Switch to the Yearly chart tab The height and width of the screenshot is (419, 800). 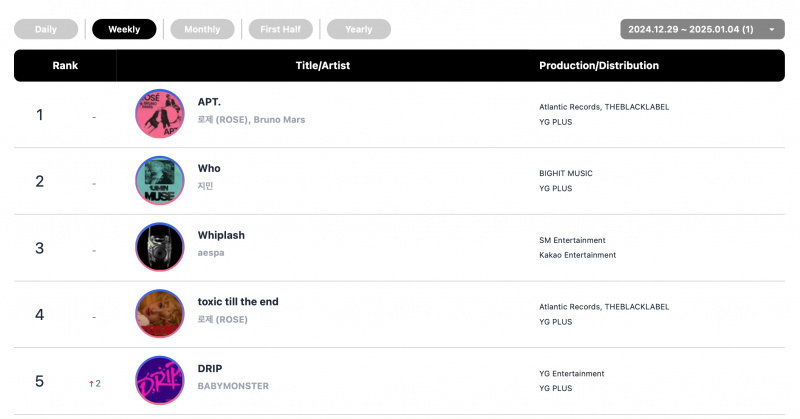pos(359,29)
